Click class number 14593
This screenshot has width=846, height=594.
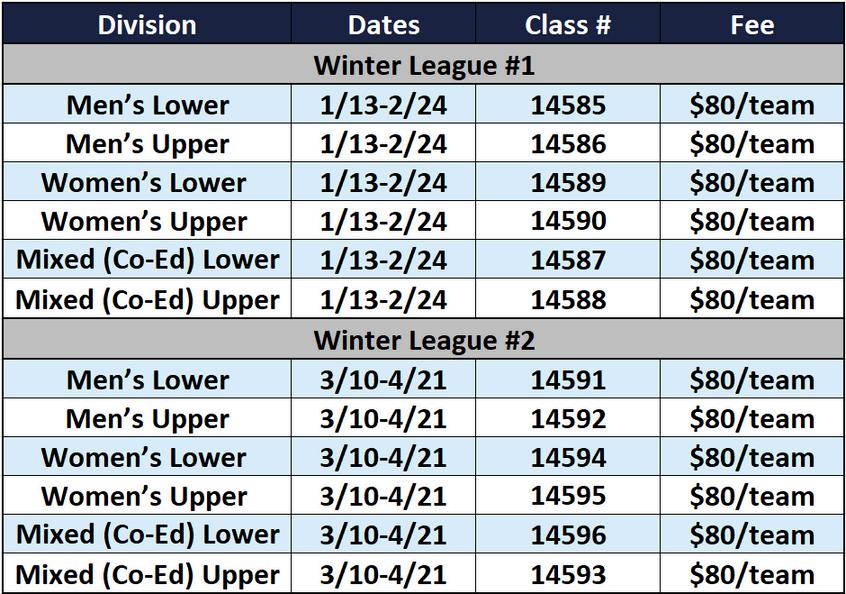pos(568,574)
